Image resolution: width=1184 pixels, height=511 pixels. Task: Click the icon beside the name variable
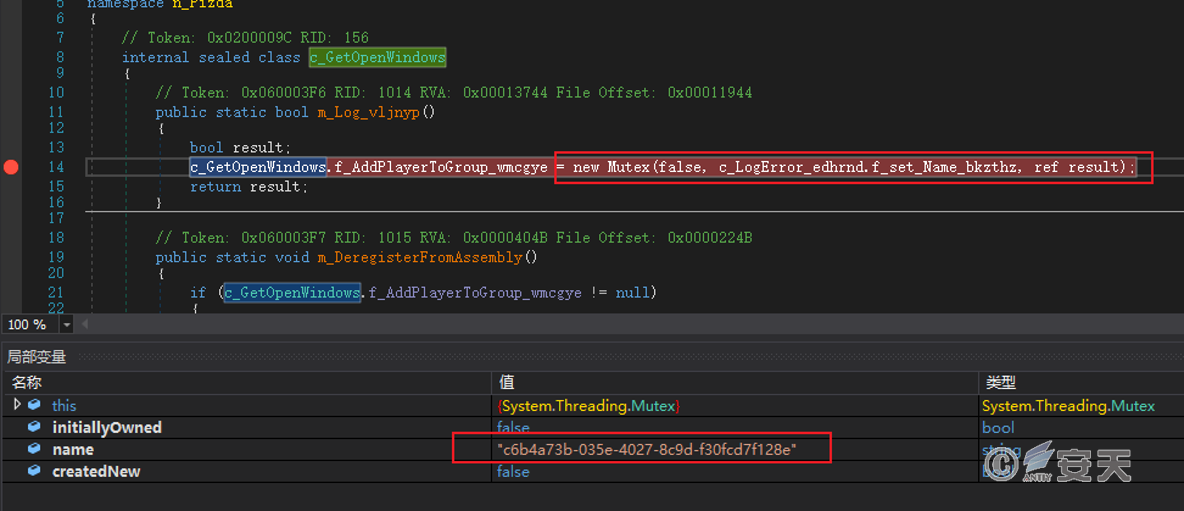point(35,450)
